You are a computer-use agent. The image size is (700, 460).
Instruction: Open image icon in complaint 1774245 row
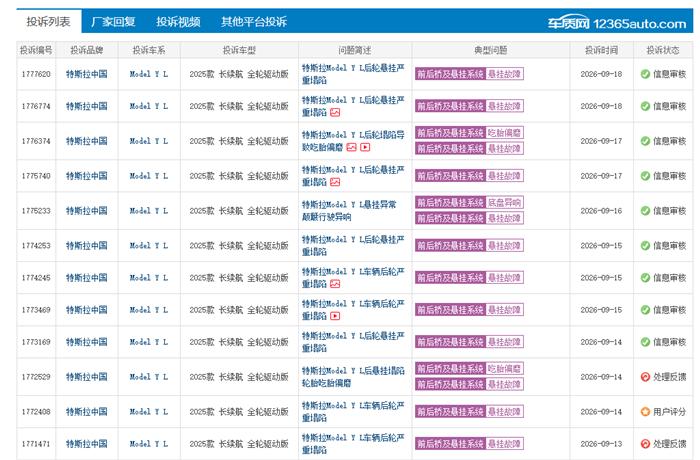coord(335,284)
